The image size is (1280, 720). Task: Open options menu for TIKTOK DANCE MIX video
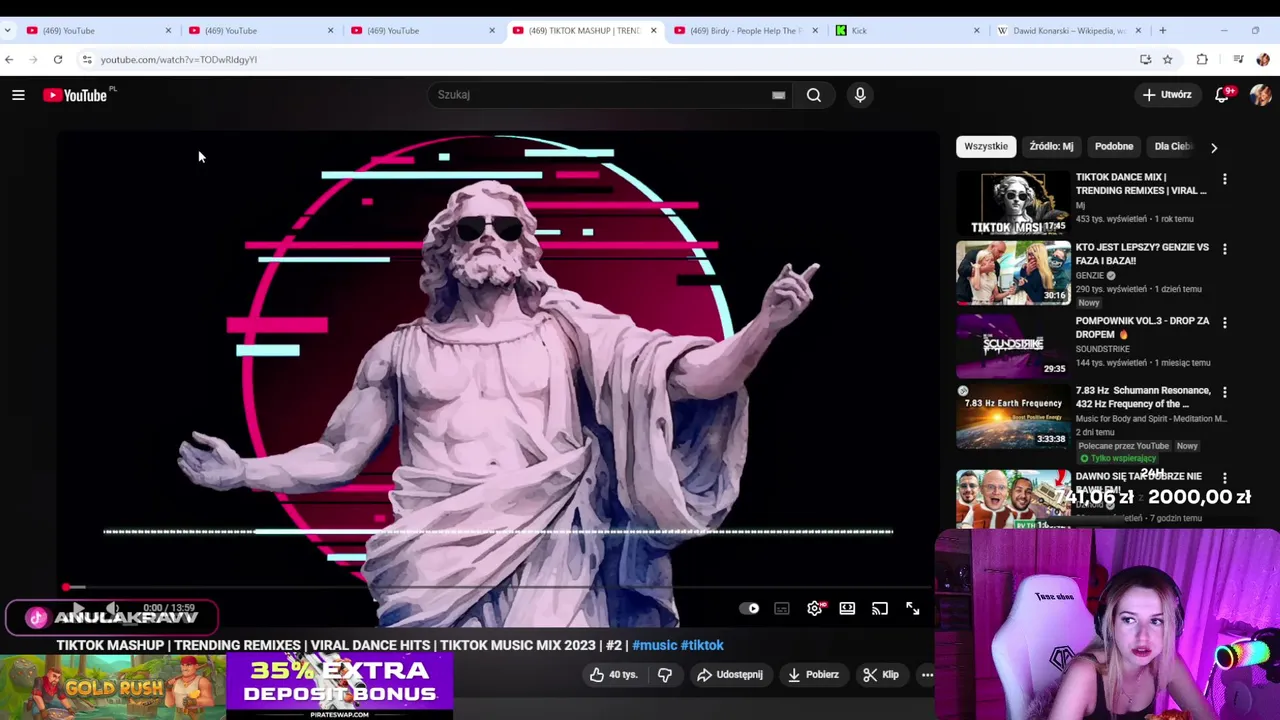pyautogui.click(x=1225, y=180)
